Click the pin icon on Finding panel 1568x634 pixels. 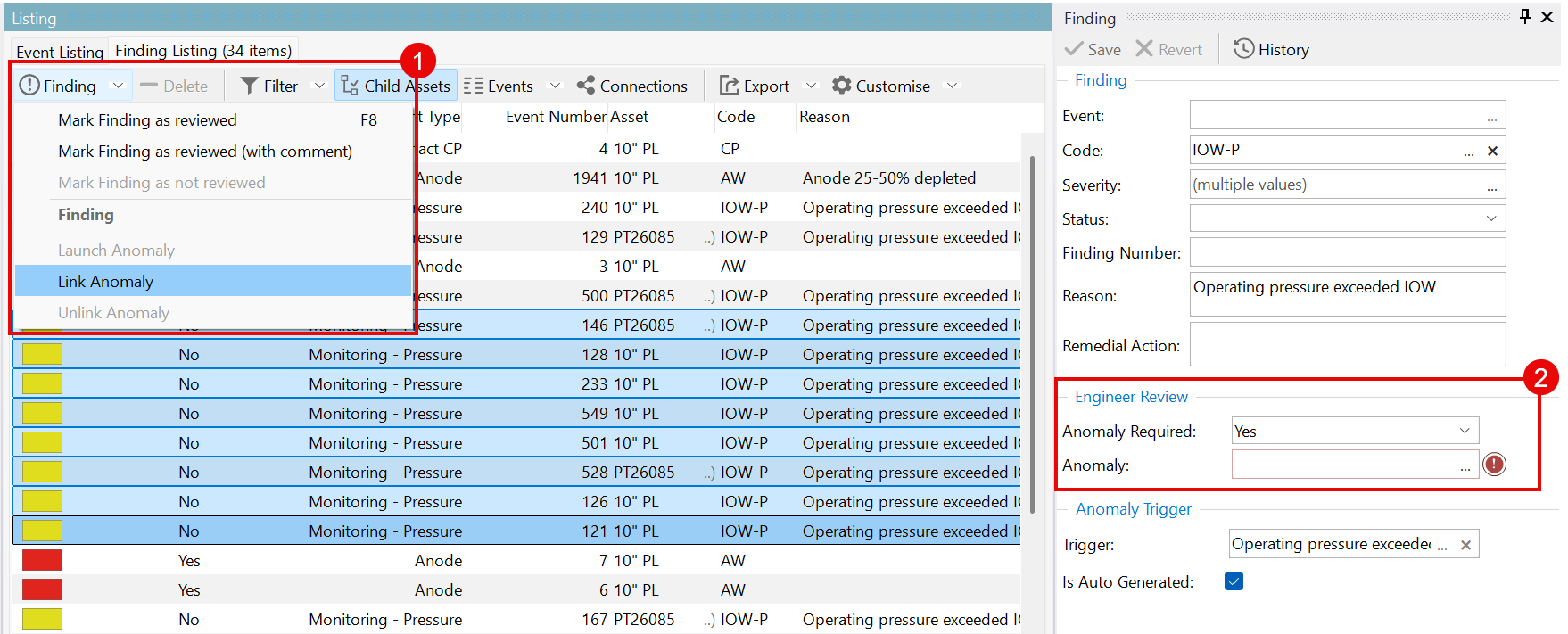click(x=1525, y=17)
